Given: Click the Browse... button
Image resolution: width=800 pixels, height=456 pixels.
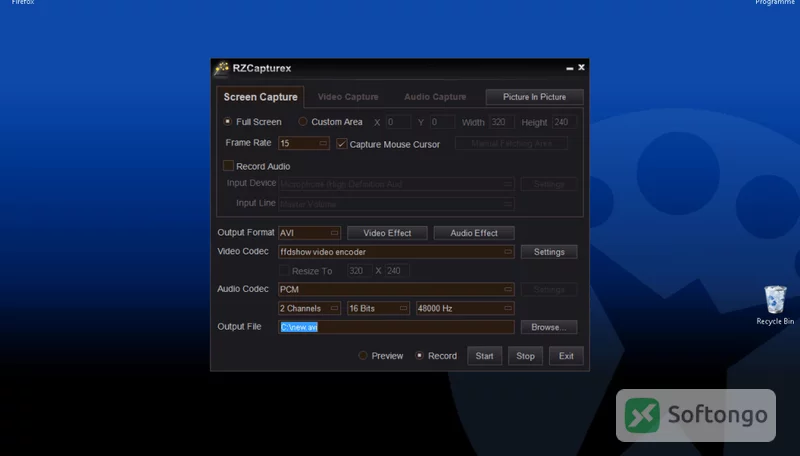Looking at the screenshot, I should click(x=549, y=327).
